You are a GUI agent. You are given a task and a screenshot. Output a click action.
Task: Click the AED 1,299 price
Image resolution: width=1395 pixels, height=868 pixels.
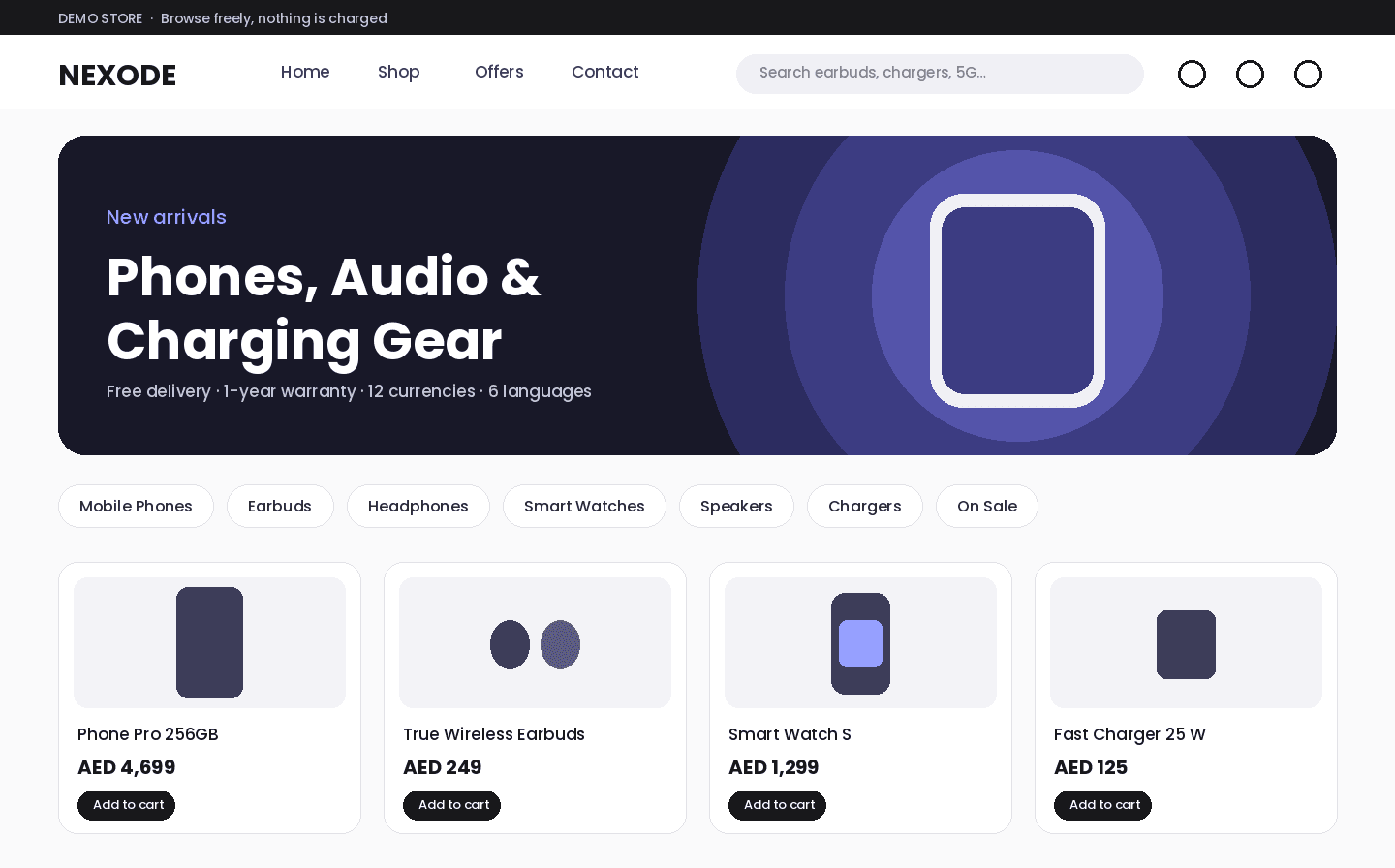click(x=774, y=767)
